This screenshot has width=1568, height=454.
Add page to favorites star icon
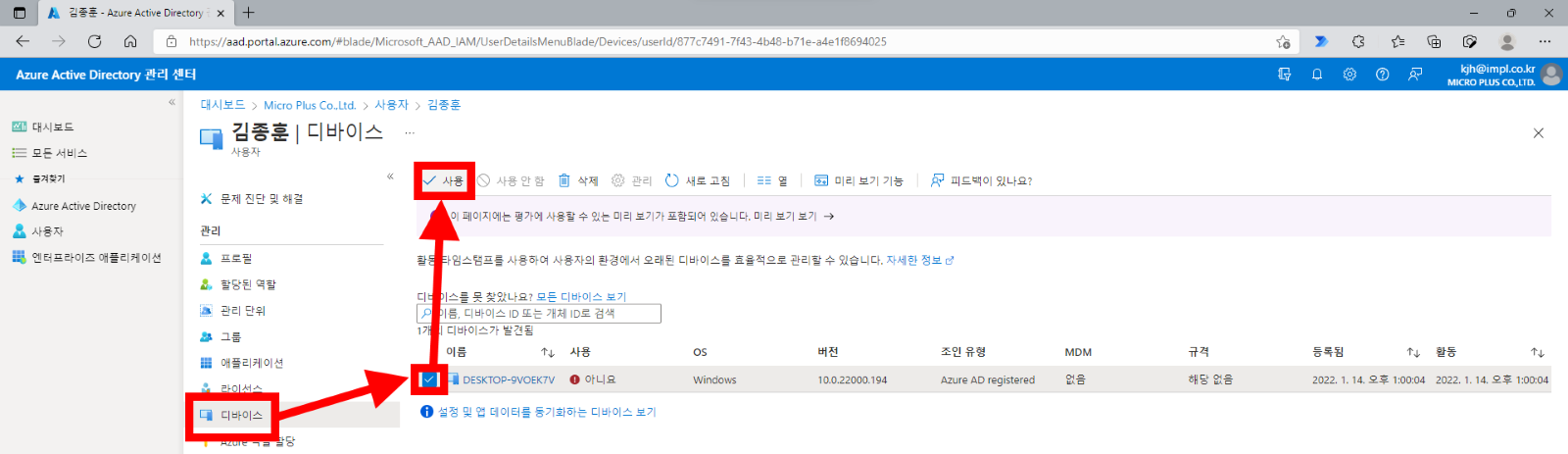[1283, 41]
